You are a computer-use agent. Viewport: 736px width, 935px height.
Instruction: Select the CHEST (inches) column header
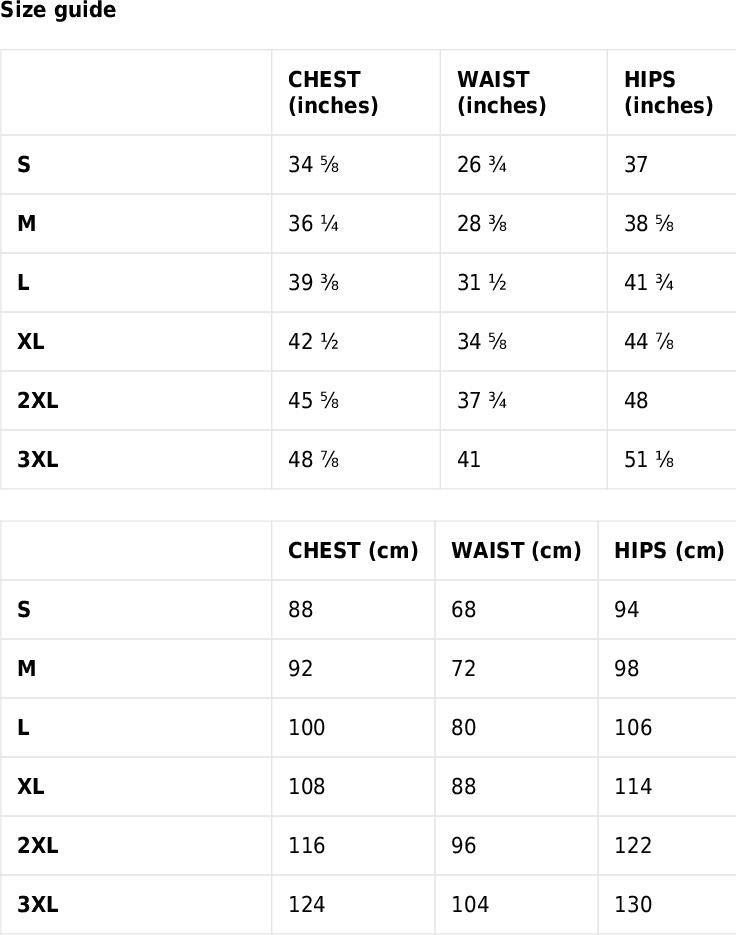333,92
